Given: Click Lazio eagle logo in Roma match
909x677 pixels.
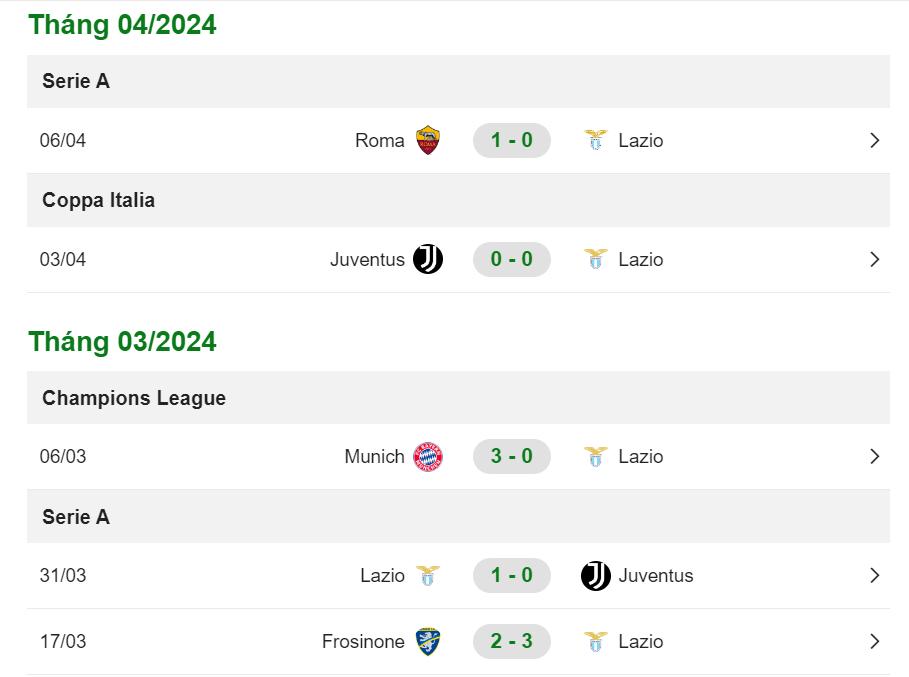Looking at the screenshot, I should pos(595,140).
